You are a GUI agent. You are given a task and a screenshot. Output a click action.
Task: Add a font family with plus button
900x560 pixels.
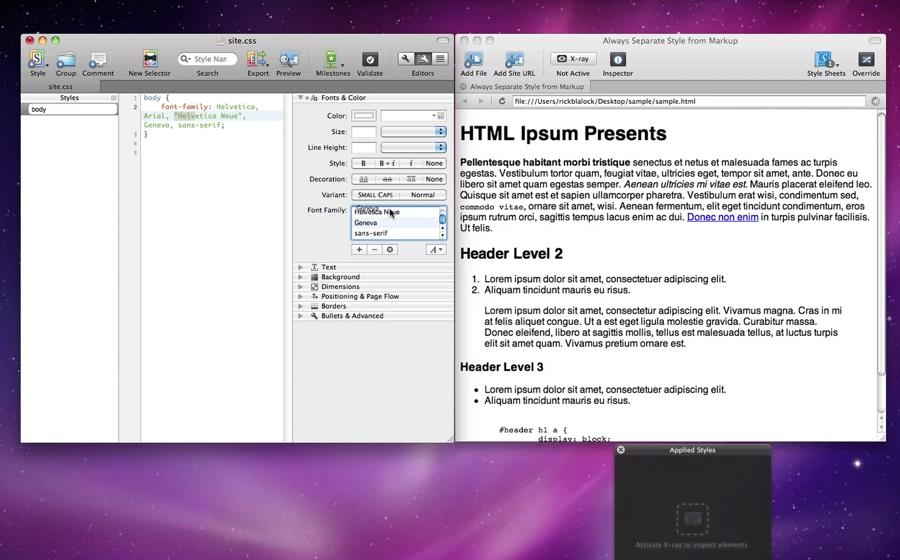click(359, 250)
